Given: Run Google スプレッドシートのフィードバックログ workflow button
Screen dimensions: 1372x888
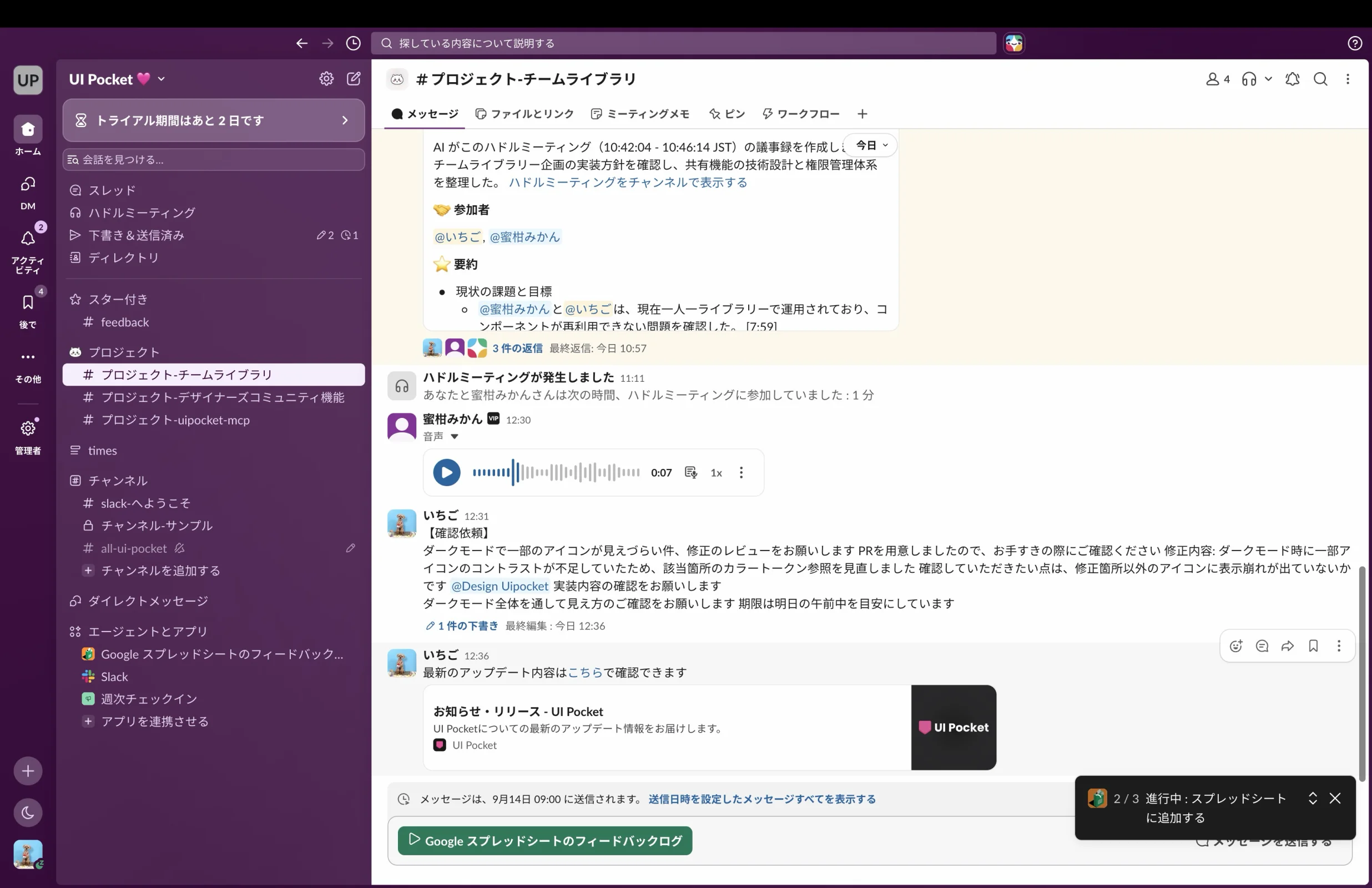Looking at the screenshot, I should click(x=545, y=841).
